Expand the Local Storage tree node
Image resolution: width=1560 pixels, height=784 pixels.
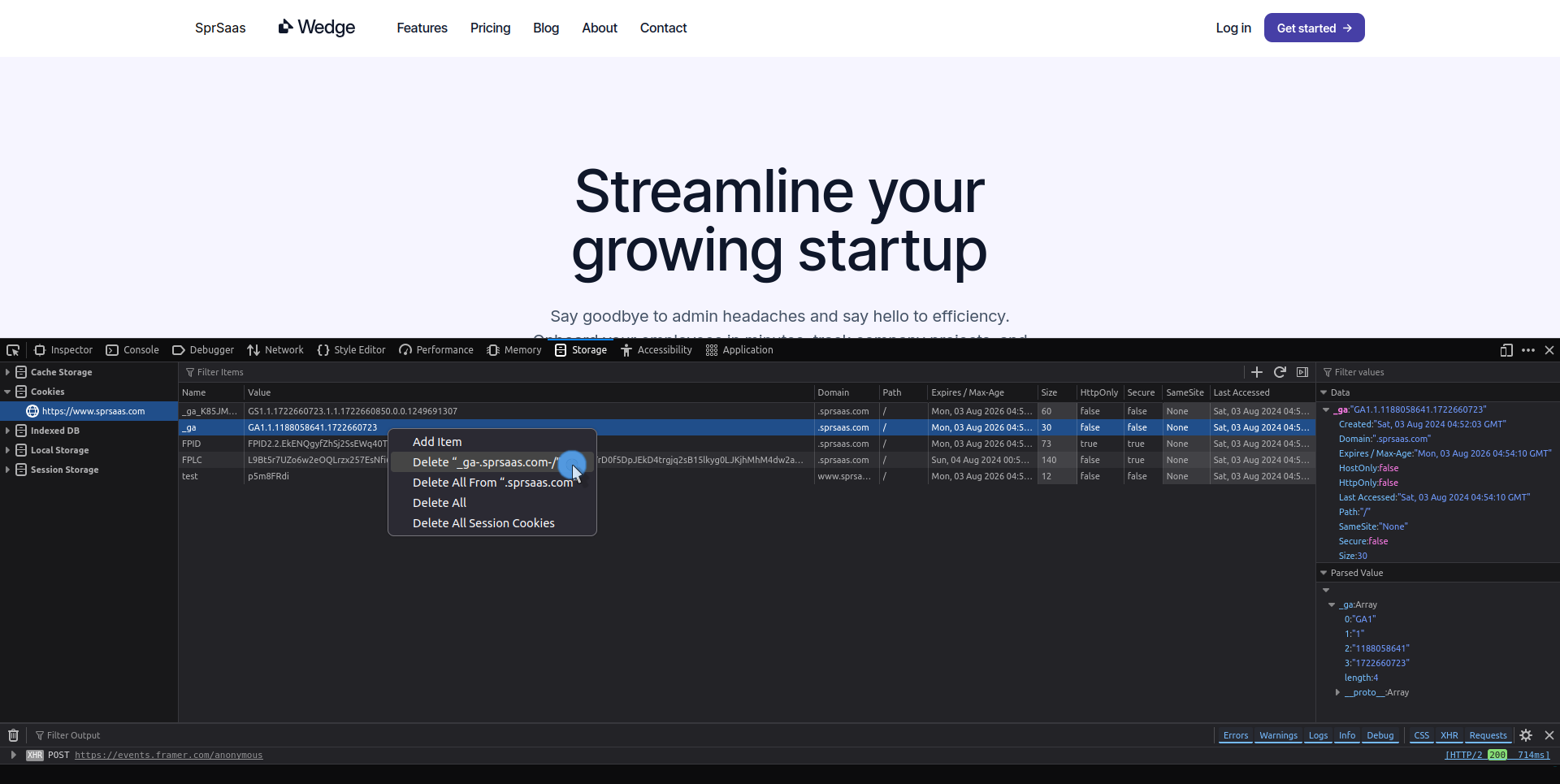pyautogui.click(x=7, y=450)
